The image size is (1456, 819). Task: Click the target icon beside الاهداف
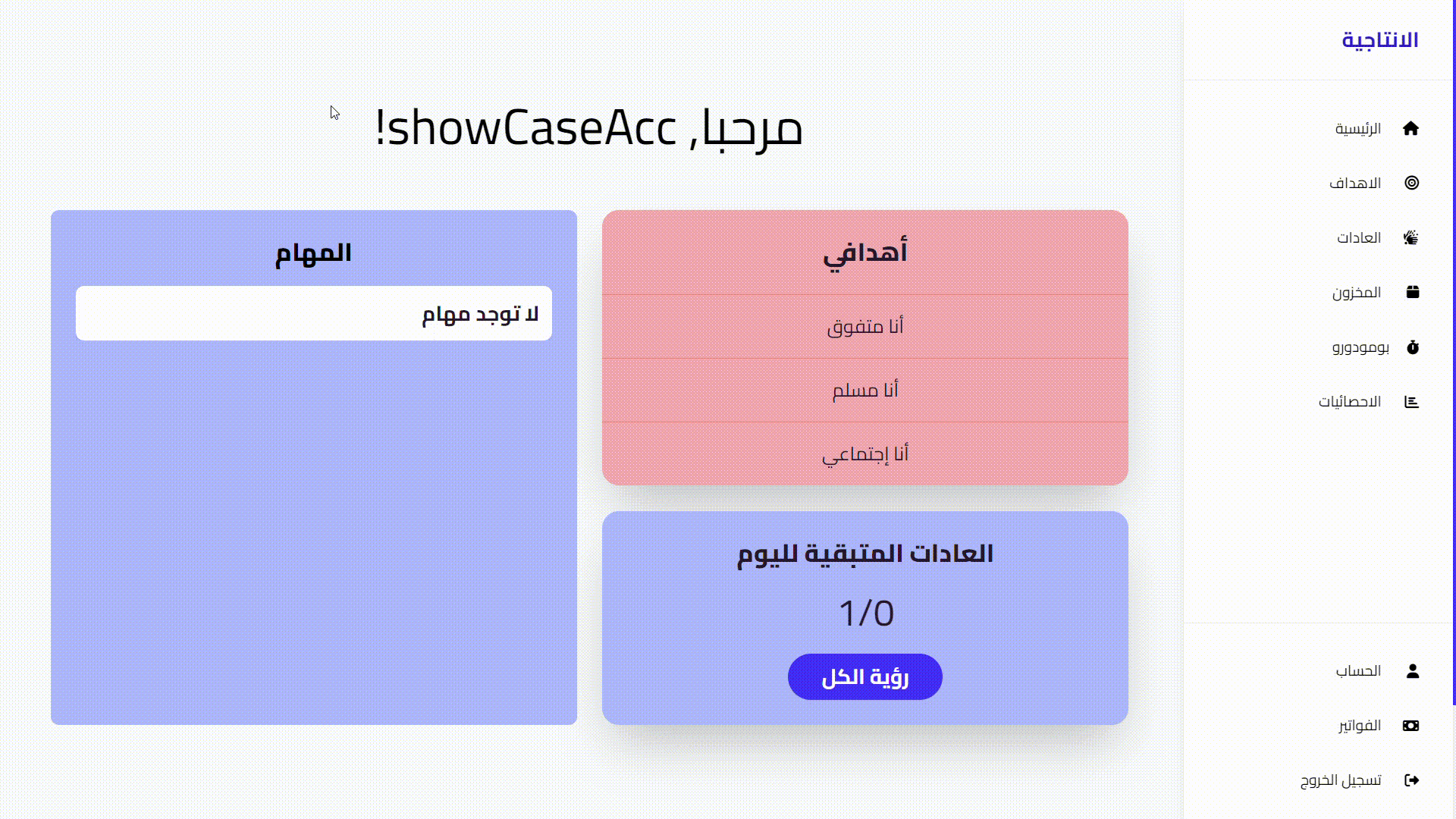coord(1411,182)
